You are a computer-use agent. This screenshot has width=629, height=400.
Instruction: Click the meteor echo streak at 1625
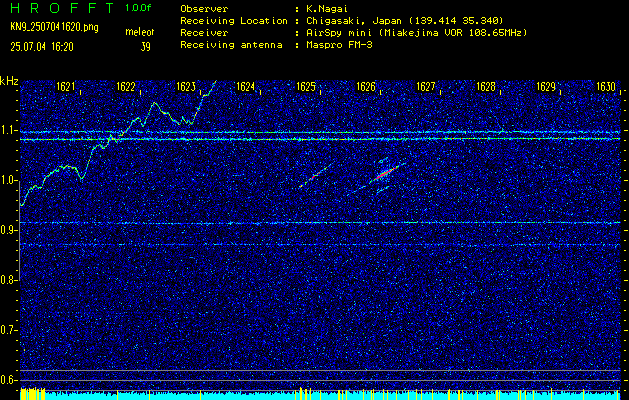pyautogui.click(x=316, y=175)
